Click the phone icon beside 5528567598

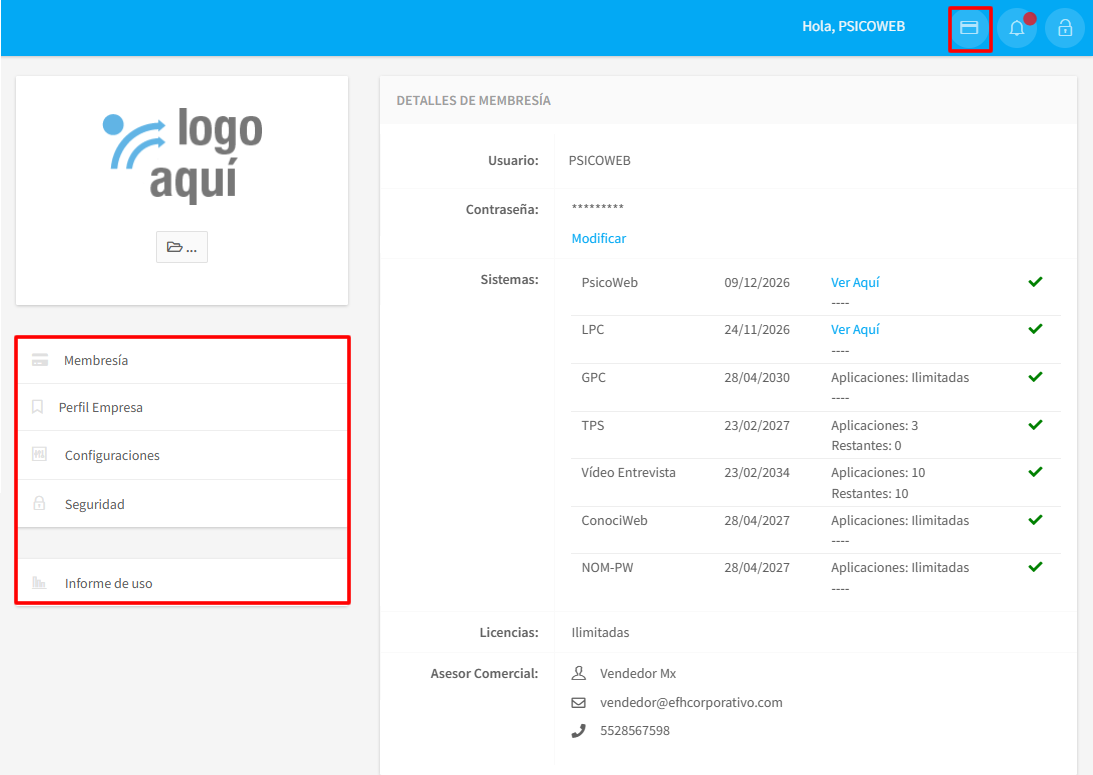[x=579, y=731]
